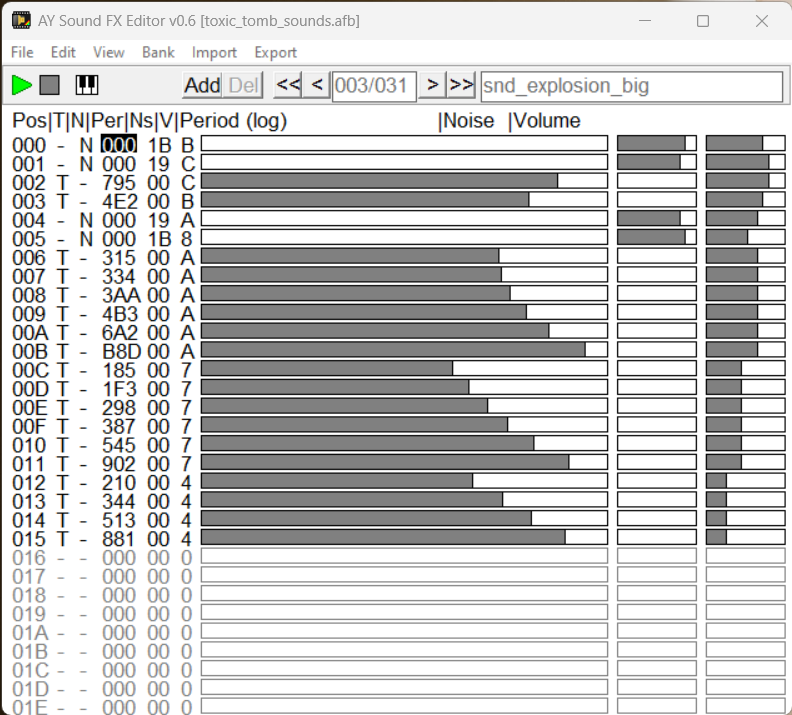
Task: Toggle noise flag N on row 005
Action: pyautogui.click(x=86, y=239)
